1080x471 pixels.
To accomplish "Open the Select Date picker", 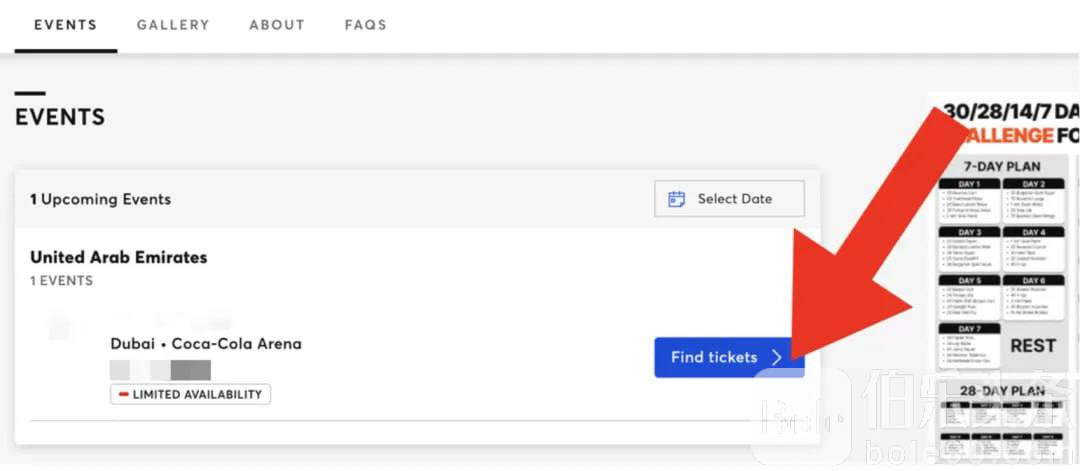I will pos(729,199).
